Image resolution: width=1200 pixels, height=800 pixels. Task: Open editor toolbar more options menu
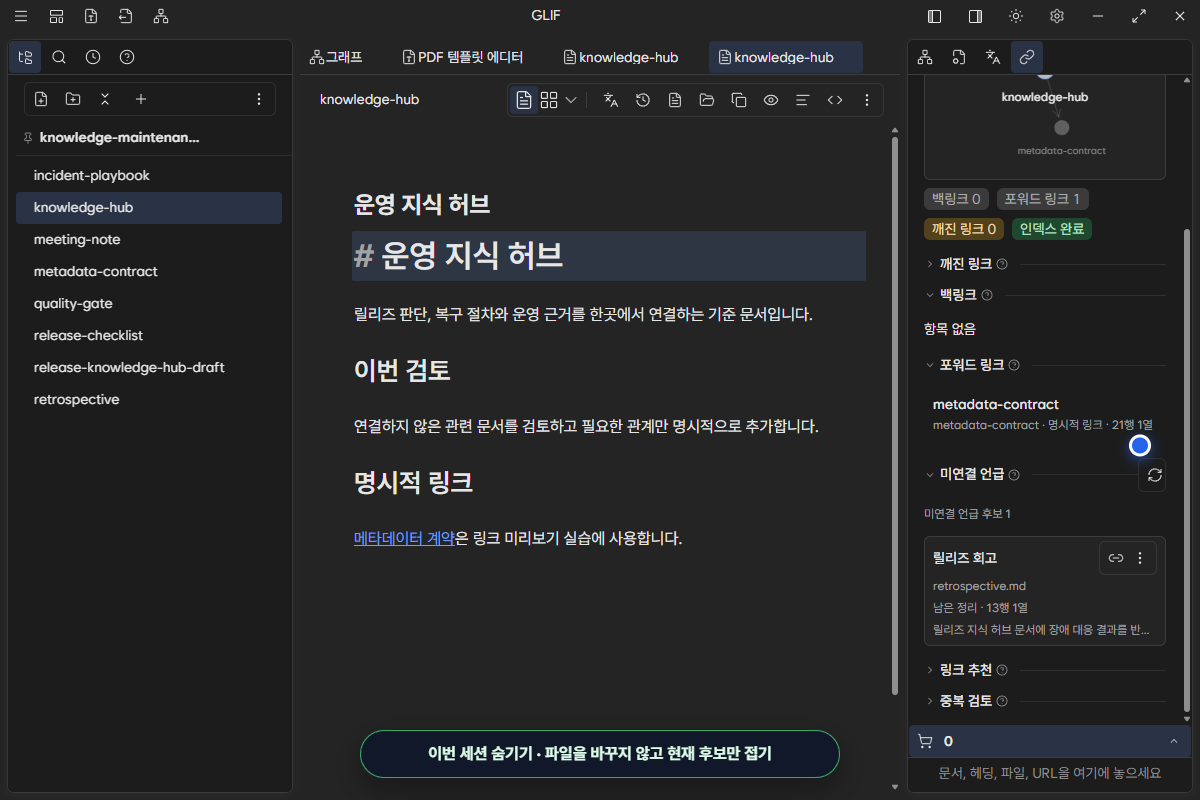pyautogui.click(x=867, y=100)
